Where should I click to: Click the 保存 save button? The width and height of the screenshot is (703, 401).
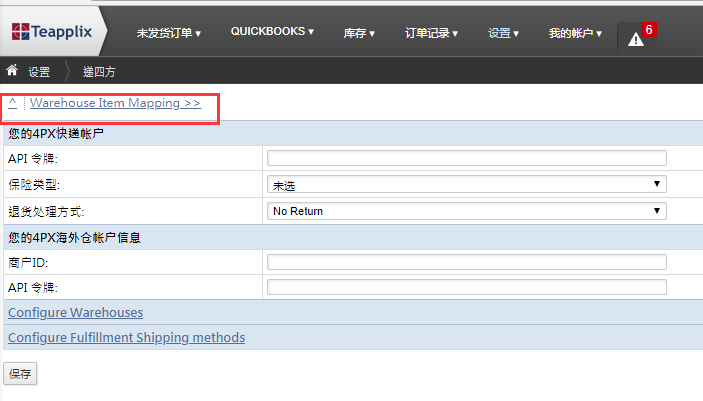click(x=20, y=374)
